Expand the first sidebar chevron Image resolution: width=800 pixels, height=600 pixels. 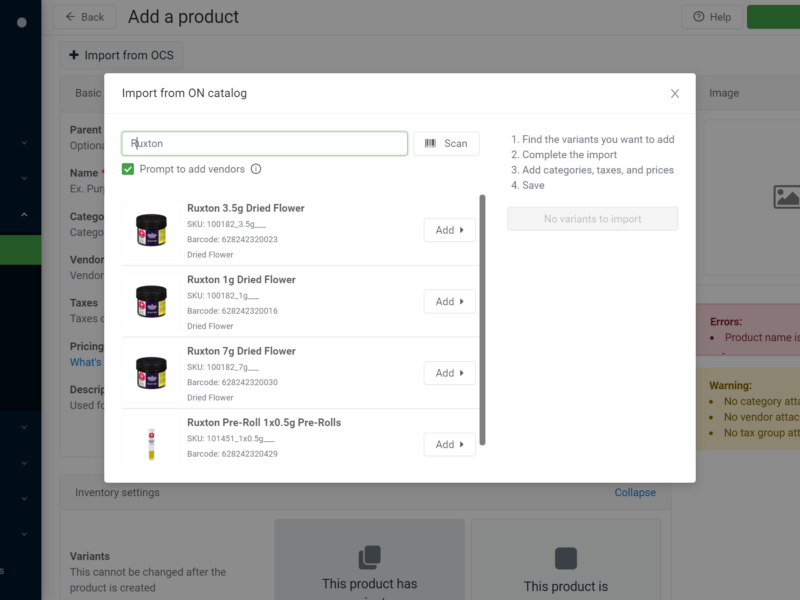(24, 143)
